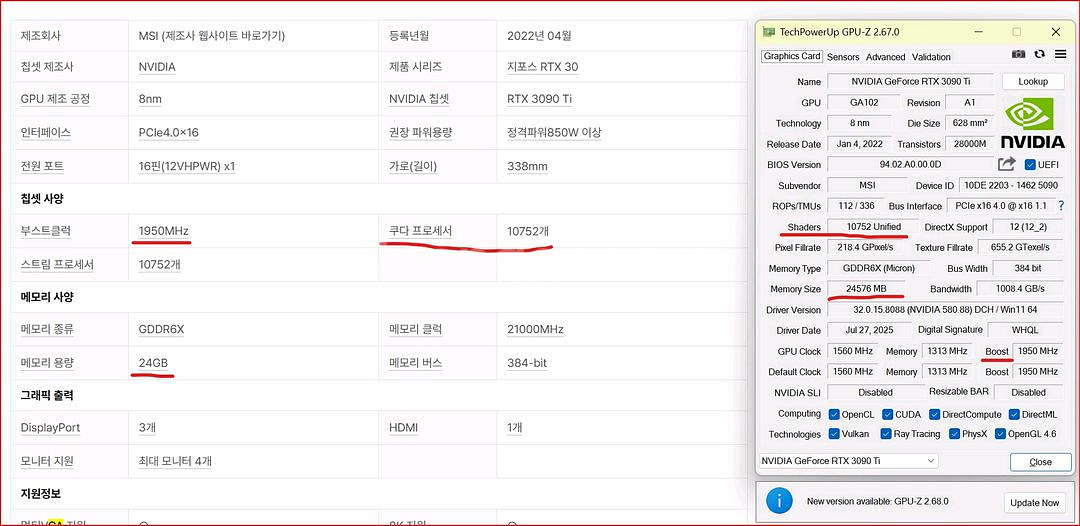Toggle the OpenCL checkbox
Screen dimensions: 1080x526
833,414
